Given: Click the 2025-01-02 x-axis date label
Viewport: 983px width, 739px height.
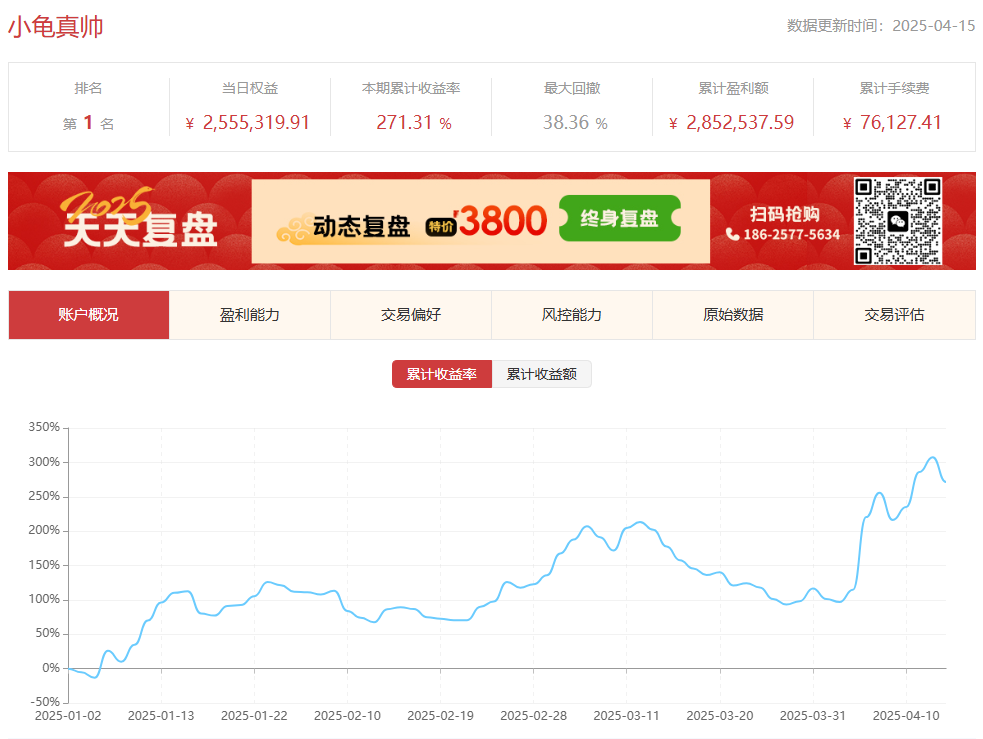Looking at the screenshot, I should (x=68, y=716).
